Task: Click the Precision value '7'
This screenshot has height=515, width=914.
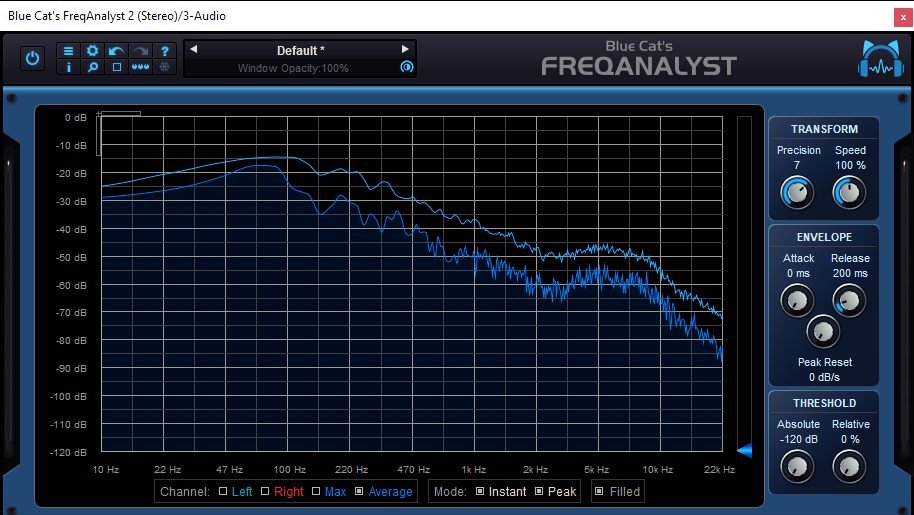Action: tap(797, 165)
